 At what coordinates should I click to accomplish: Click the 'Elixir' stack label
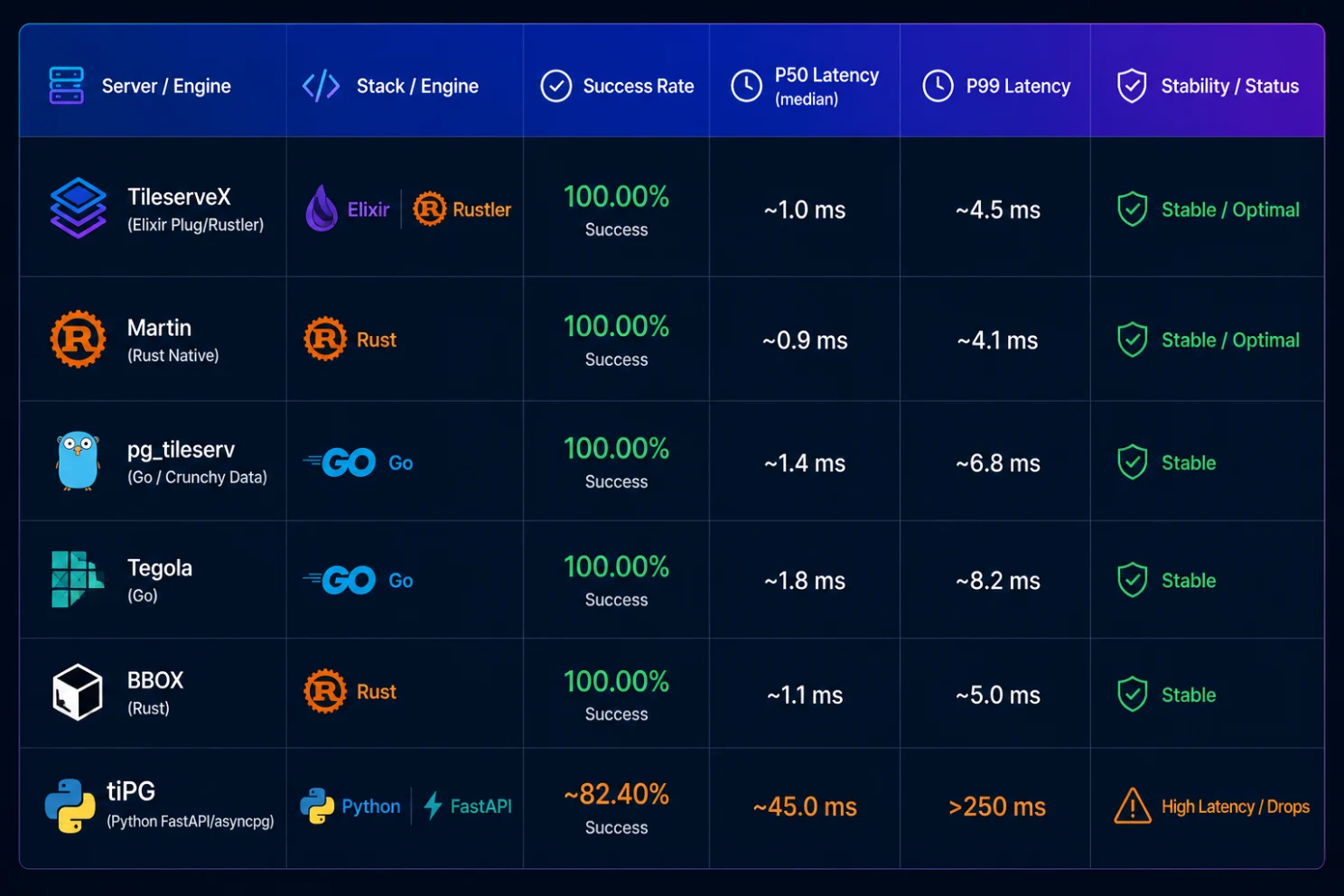[x=369, y=210]
